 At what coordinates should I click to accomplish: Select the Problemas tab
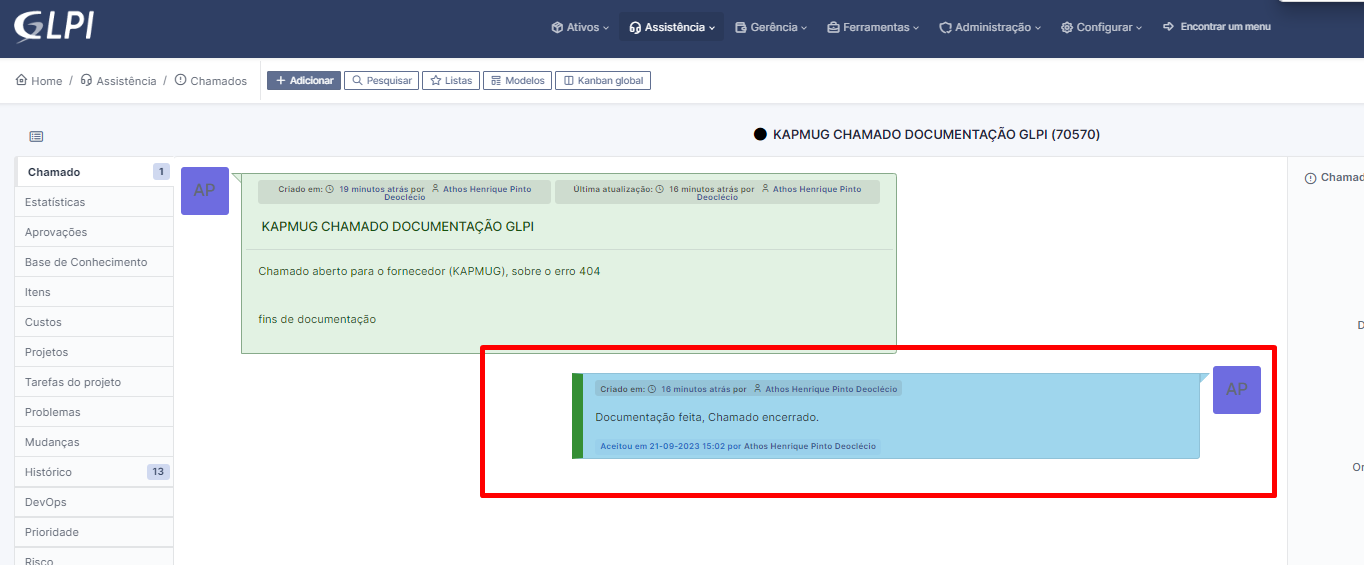[95, 412]
